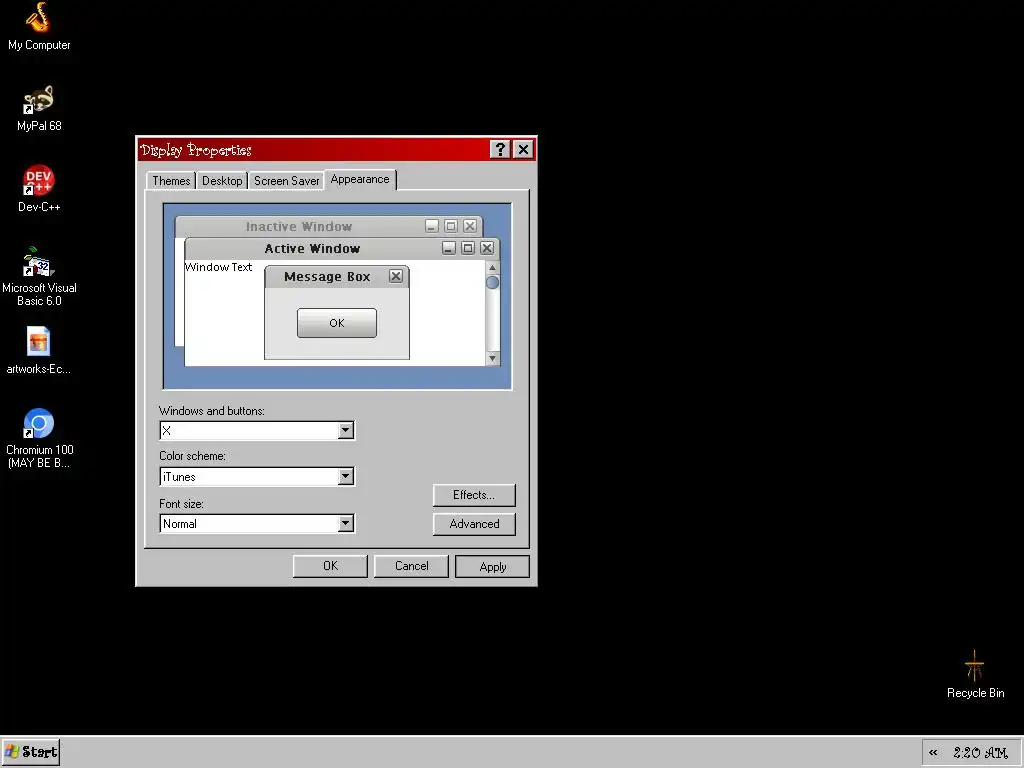Switch to the Themes tab
1024x768 pixels.
click(x=171, y=181)
